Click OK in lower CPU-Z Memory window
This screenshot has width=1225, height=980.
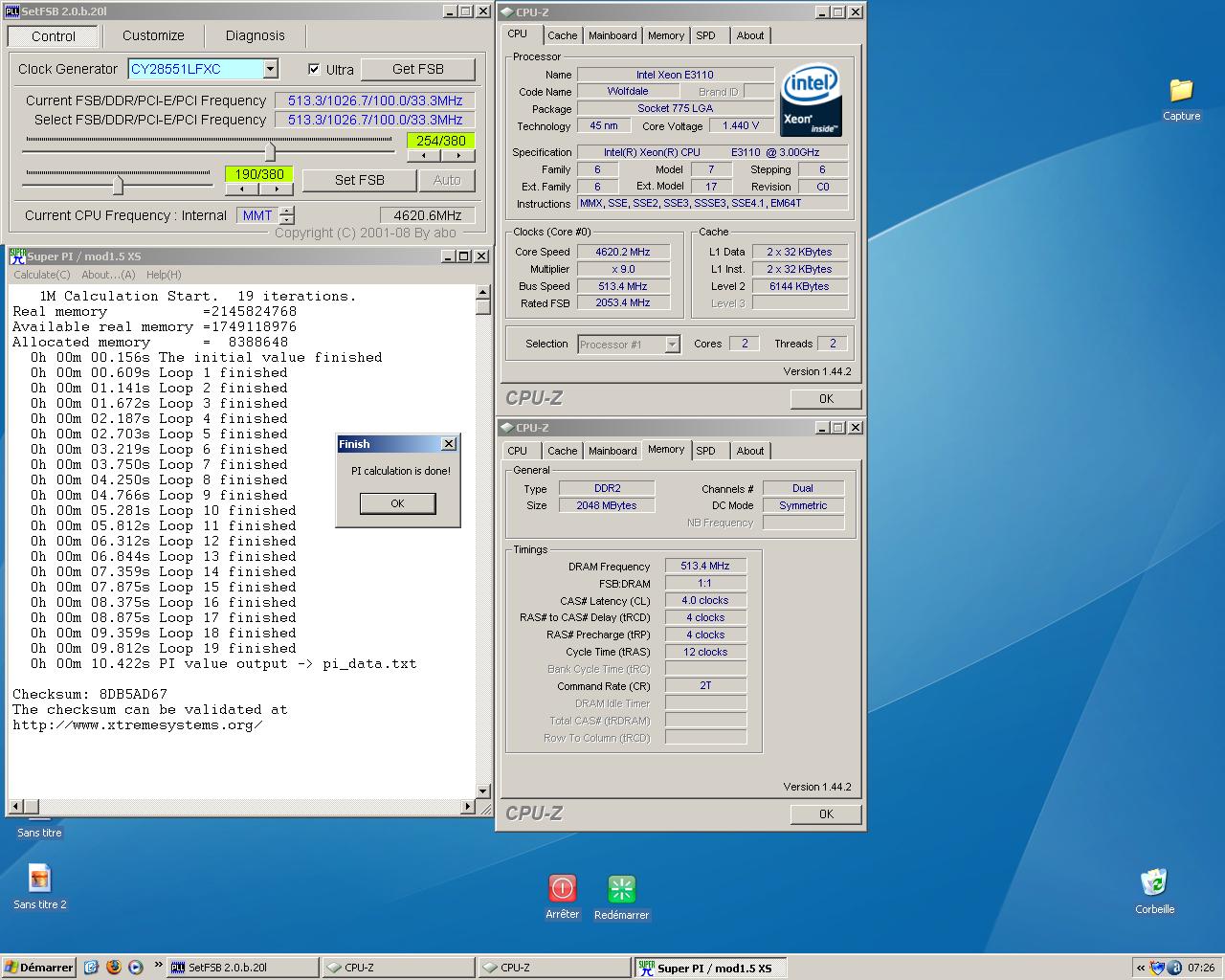click(x=826, y=814)
